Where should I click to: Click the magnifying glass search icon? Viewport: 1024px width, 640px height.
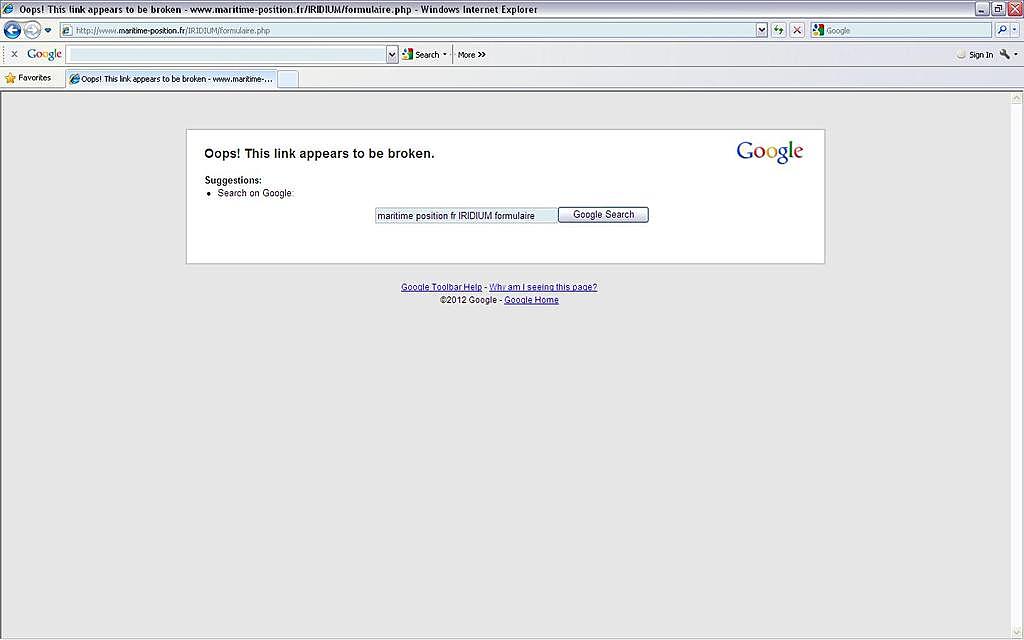[1002, 30]
